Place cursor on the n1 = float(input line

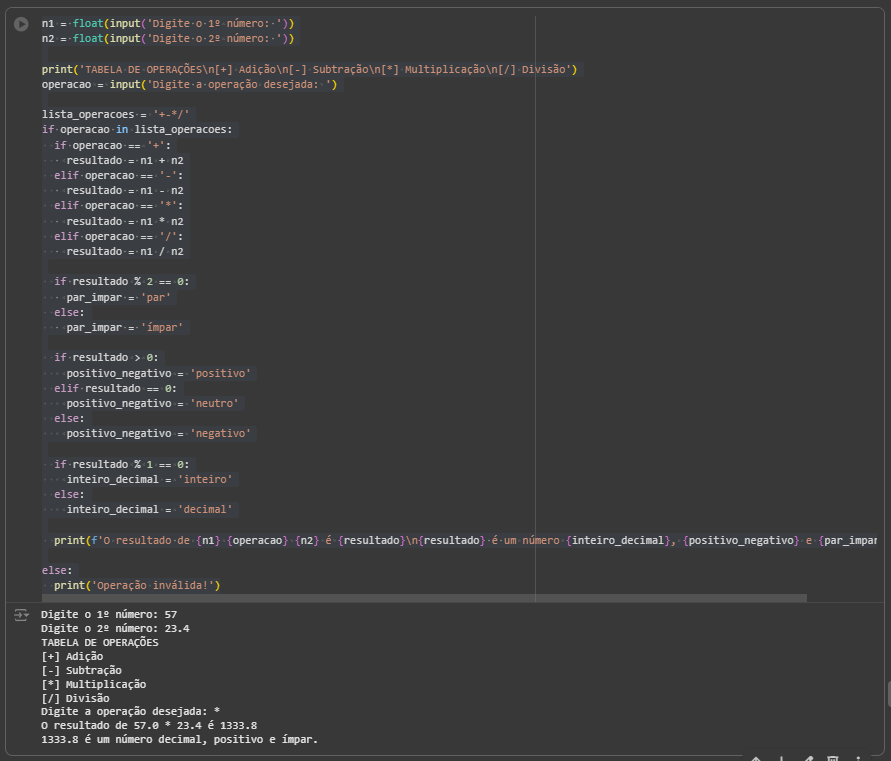pyautogui.click(x=168, y=24)
